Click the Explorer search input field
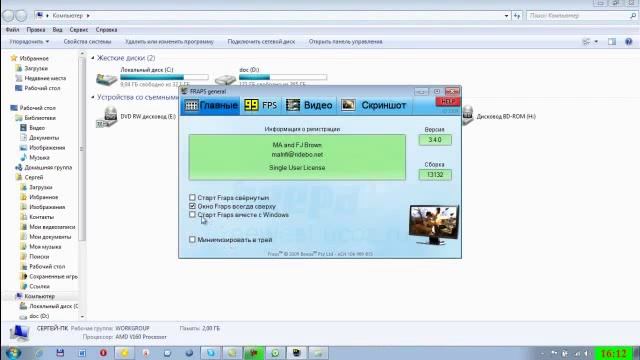The width and height of the screenshot is (640, 360). (x=582, y=16)
